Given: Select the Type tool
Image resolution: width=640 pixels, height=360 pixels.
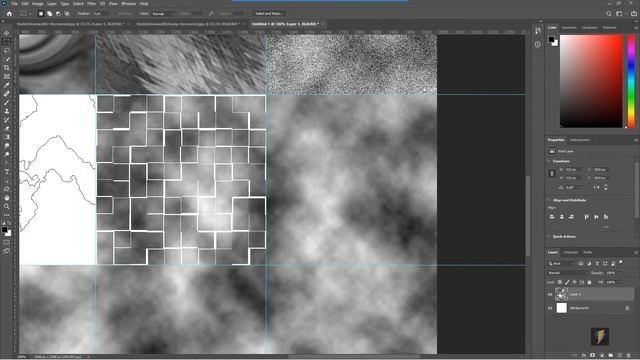Looking at the screenshot, I should (7, 171).
